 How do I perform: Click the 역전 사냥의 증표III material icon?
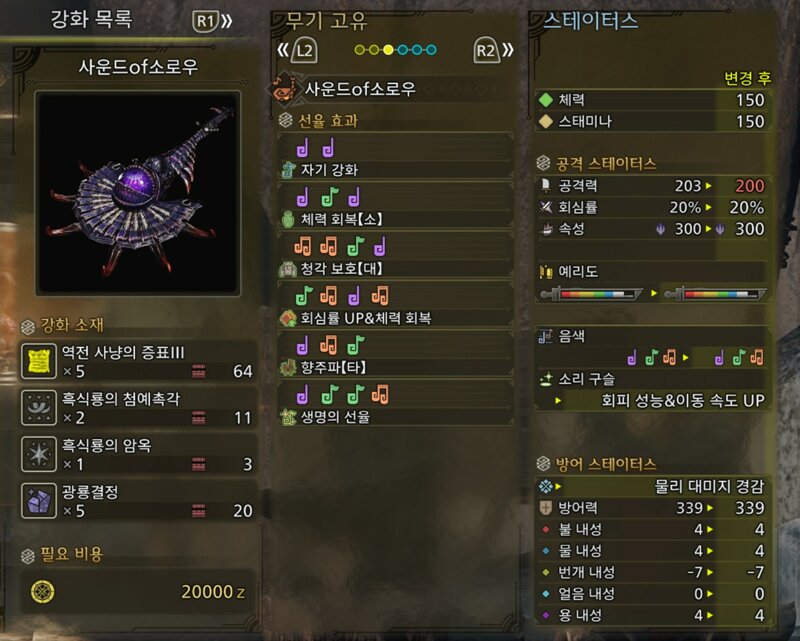tap(39, 361)
